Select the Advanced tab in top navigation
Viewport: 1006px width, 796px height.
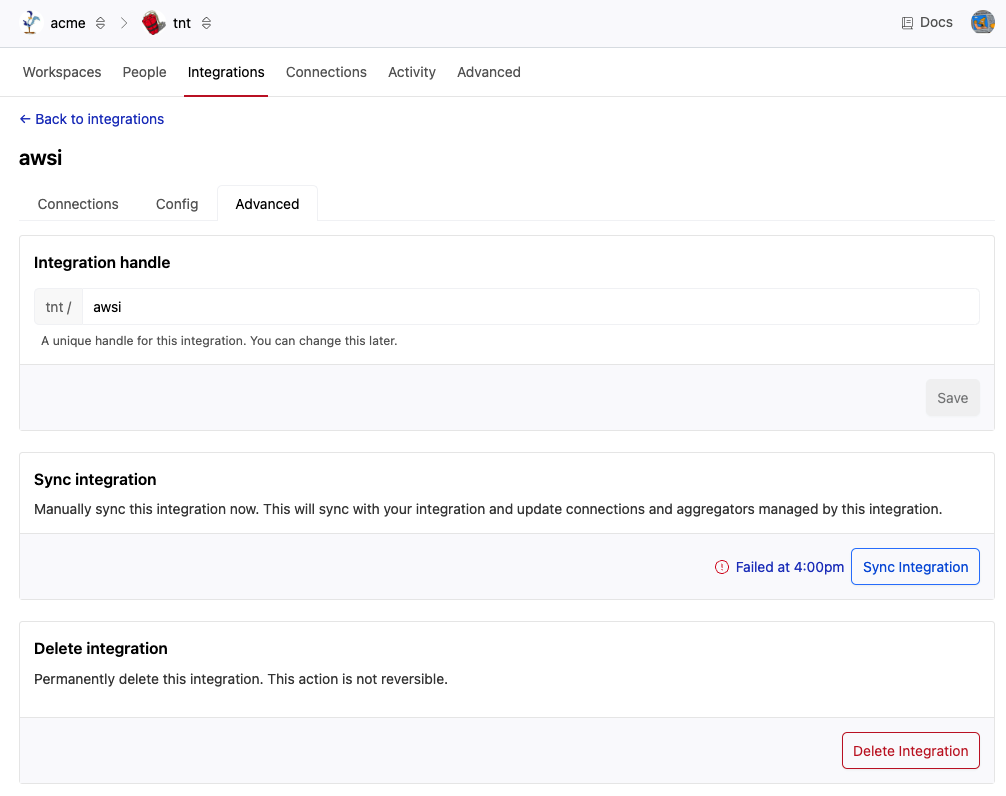pyautogui.click(x=488, y=72)
